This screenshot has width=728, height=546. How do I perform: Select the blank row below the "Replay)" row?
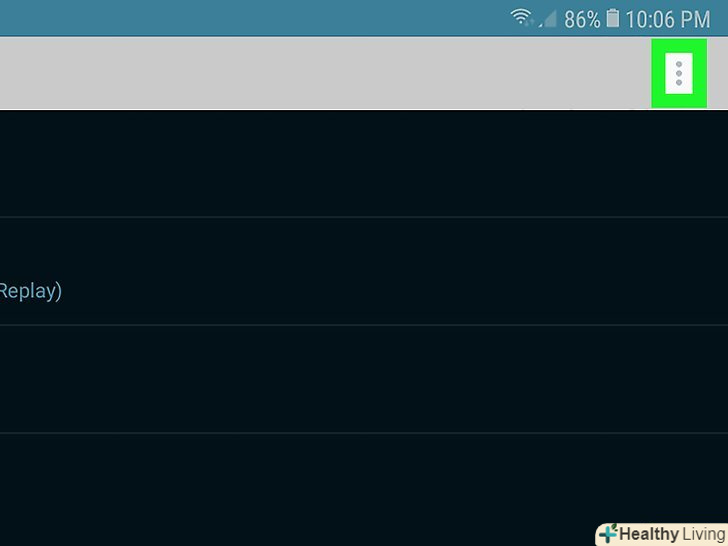click(x=364, y=379)
